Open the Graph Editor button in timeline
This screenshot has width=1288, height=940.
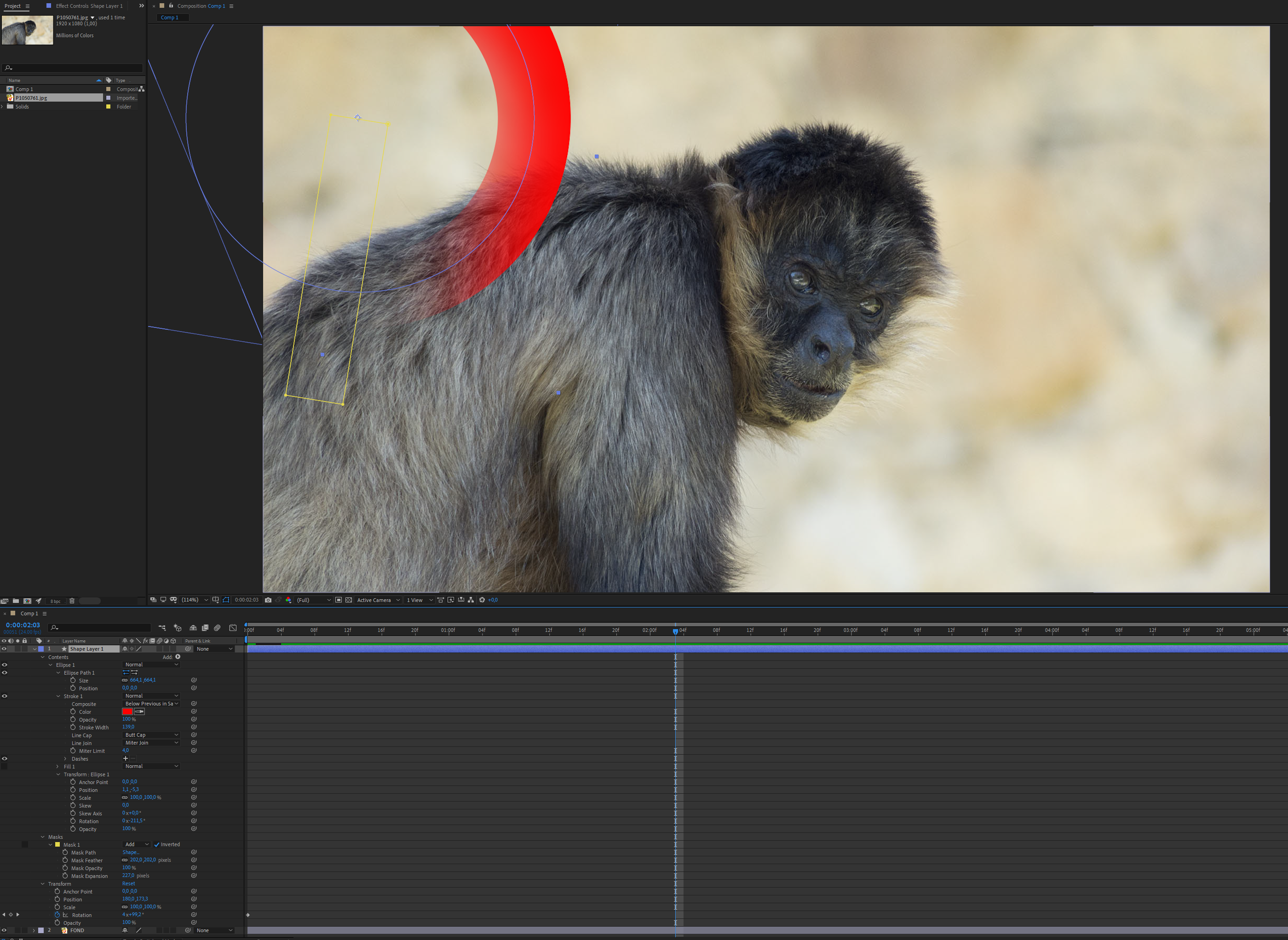pyautogui.click(x=233, y=628)
